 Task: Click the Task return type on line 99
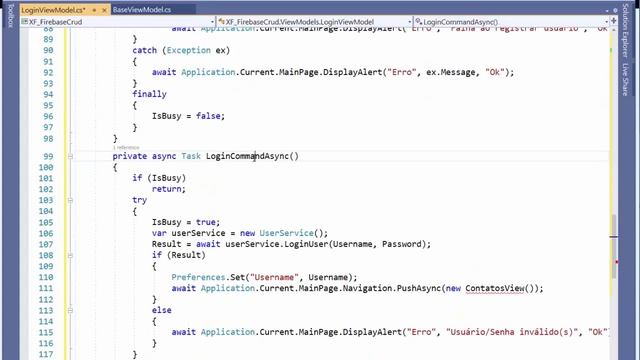tap(191, 156)
